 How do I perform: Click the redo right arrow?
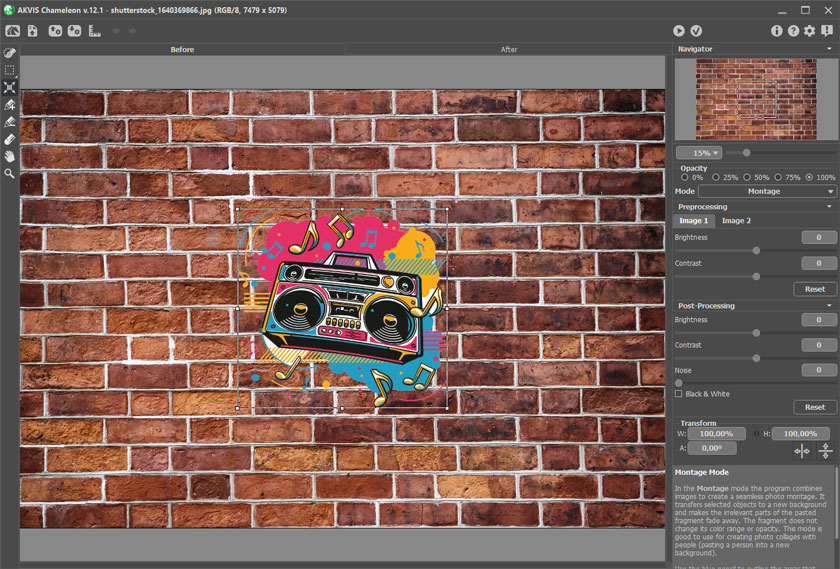[132, 31]
